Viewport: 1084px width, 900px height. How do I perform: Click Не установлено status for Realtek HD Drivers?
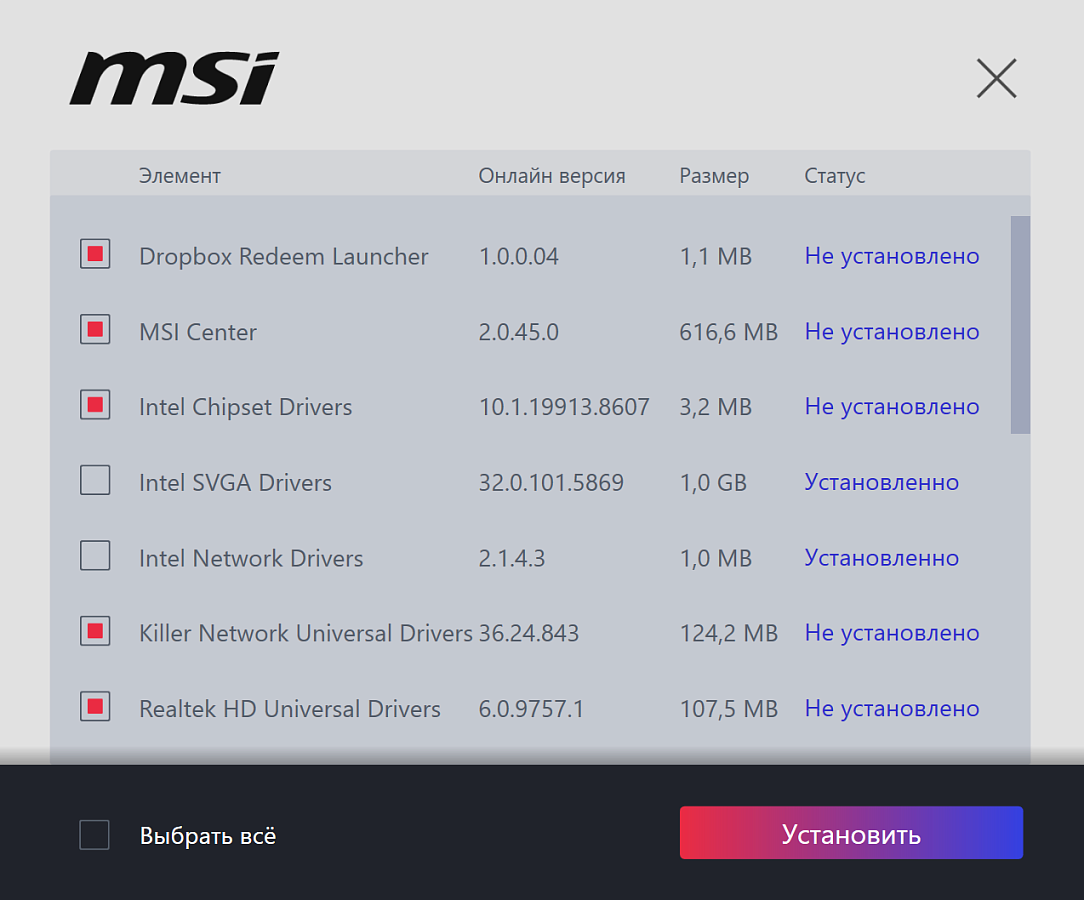pyautogui.click(x=892, y=709)
